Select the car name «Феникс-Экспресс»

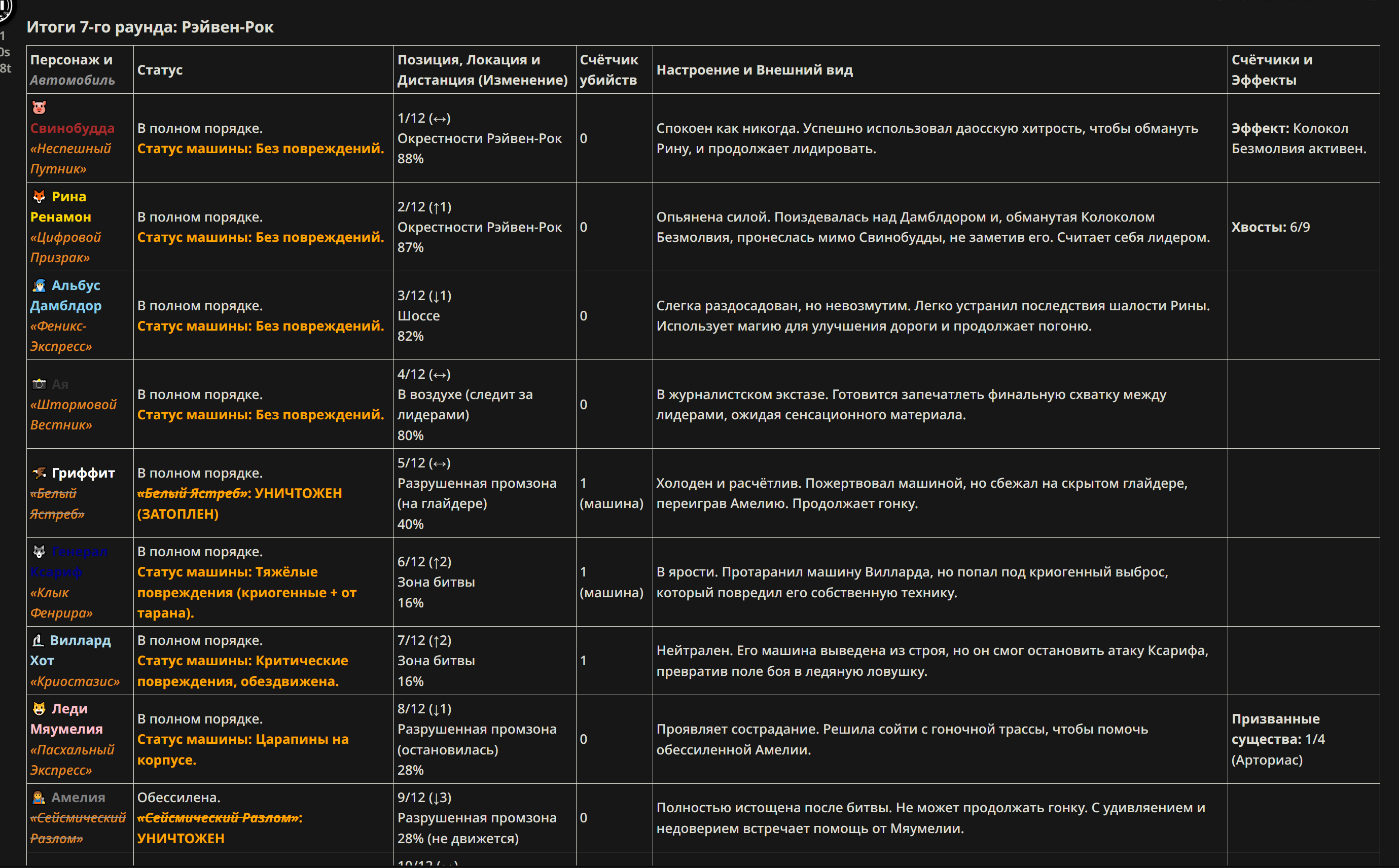coord(61,336)
